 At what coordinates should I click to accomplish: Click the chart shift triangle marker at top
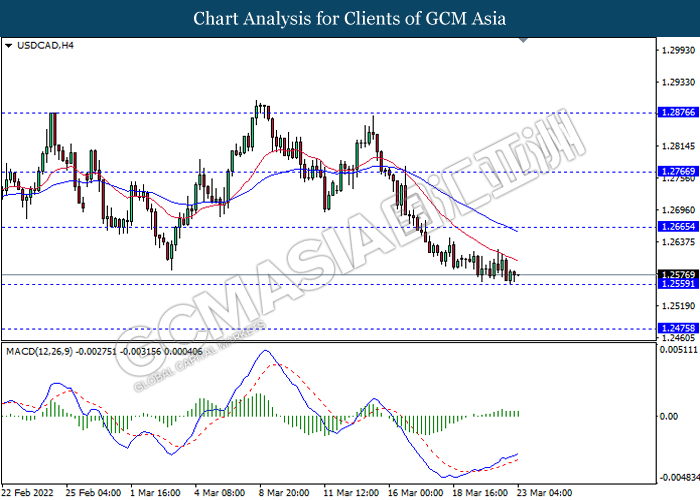click(524, 40)
